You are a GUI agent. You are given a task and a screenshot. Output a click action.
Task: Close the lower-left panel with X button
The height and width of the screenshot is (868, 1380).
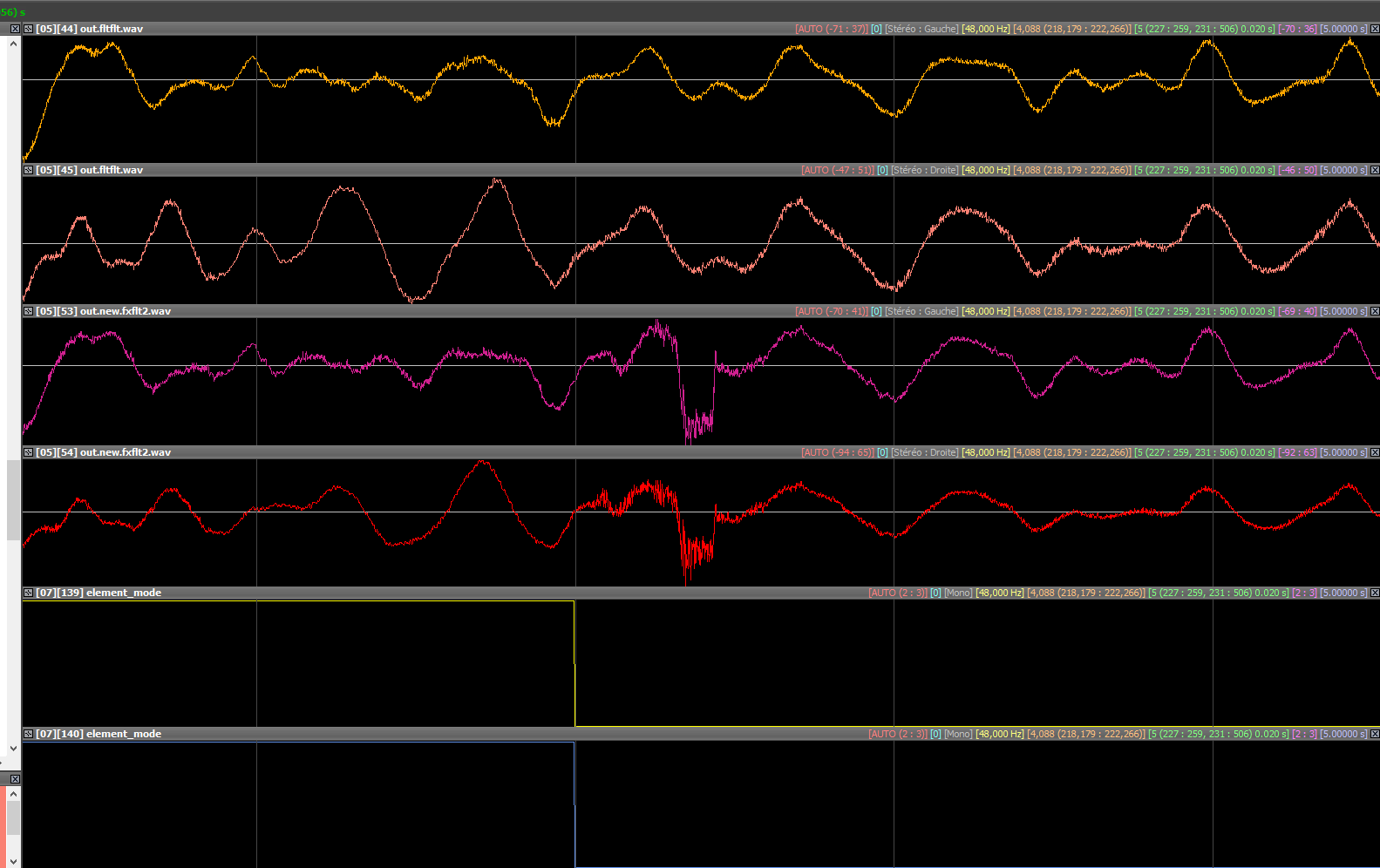point(15,778)
